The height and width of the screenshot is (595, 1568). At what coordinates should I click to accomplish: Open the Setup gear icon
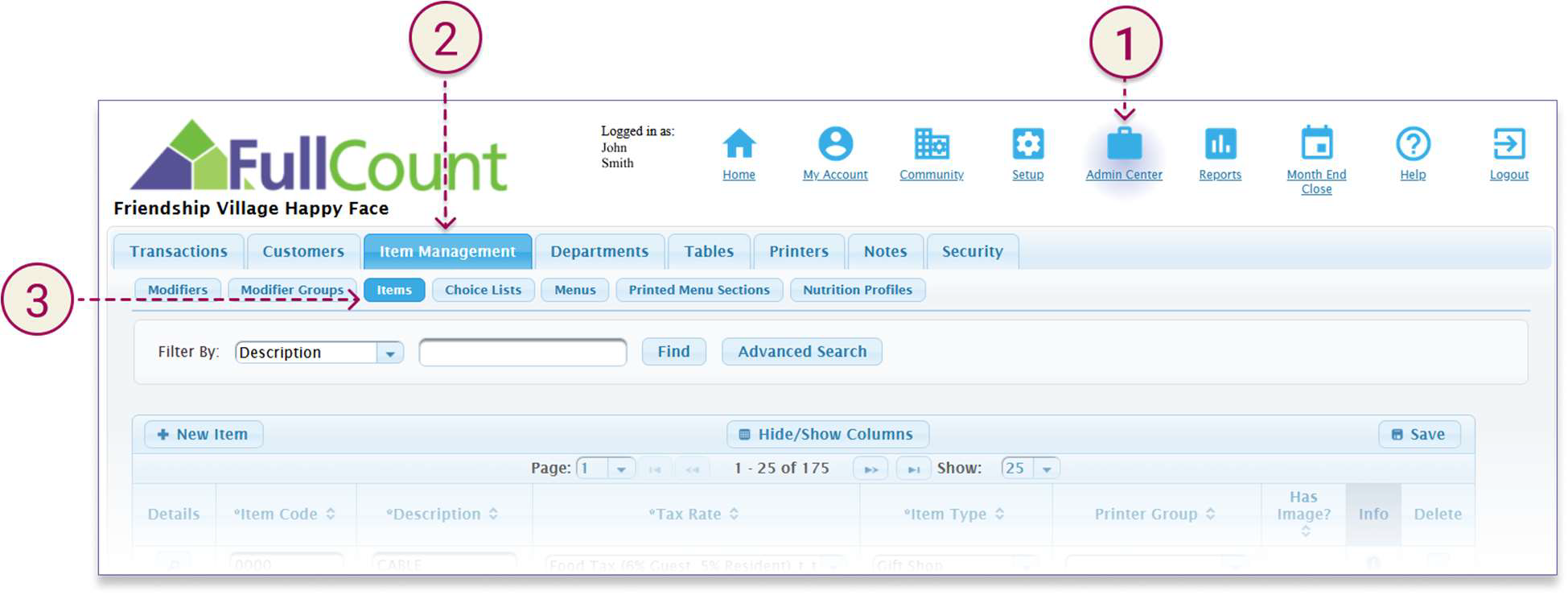1027,145
